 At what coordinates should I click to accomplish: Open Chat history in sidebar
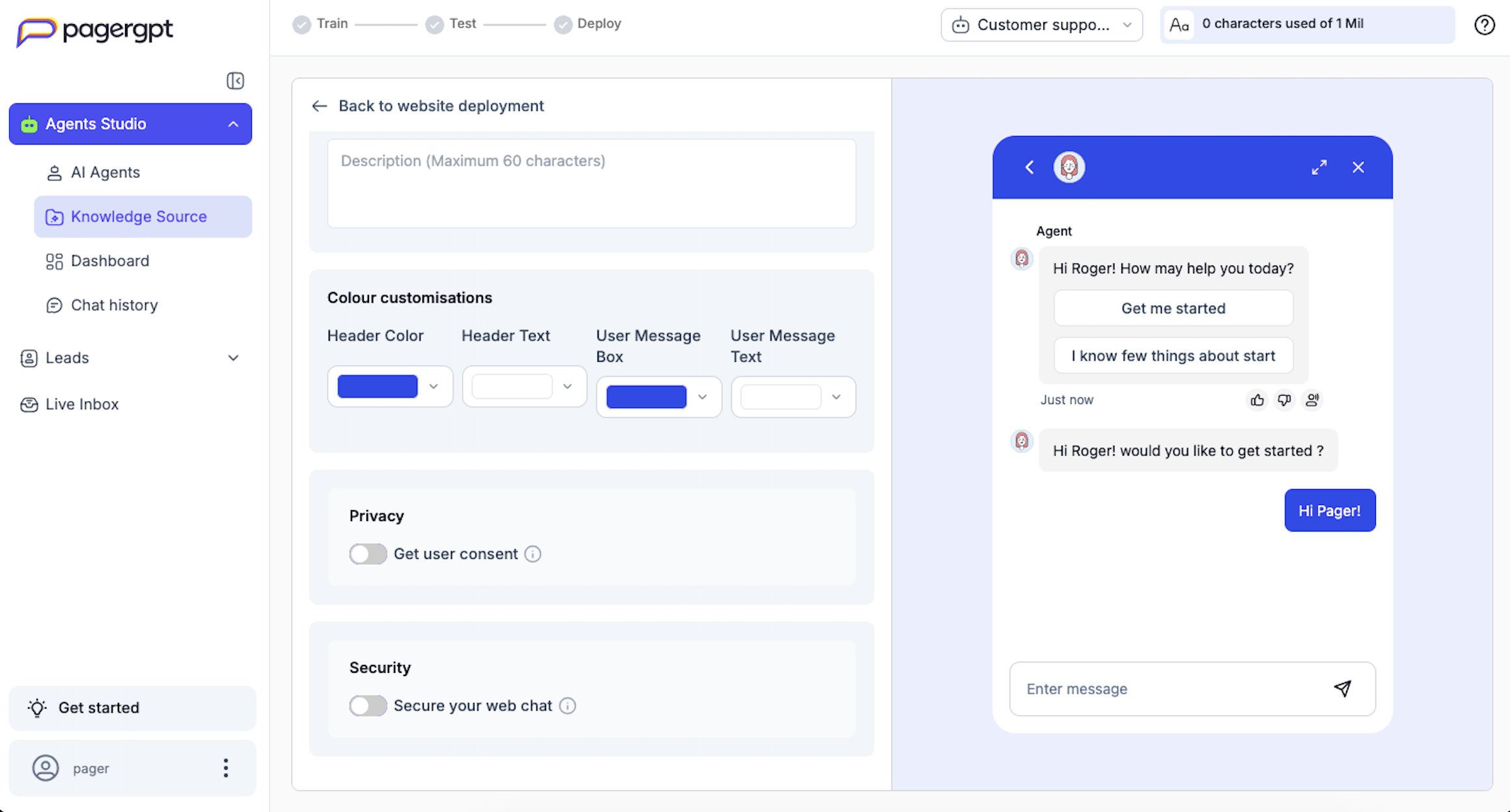114,305
